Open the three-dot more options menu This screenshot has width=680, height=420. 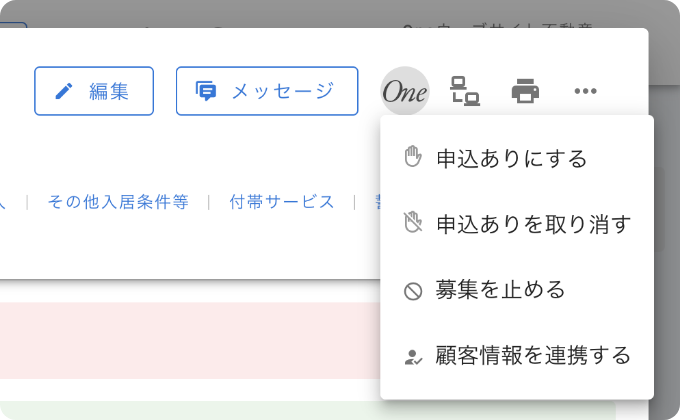(x=585, y=91)
